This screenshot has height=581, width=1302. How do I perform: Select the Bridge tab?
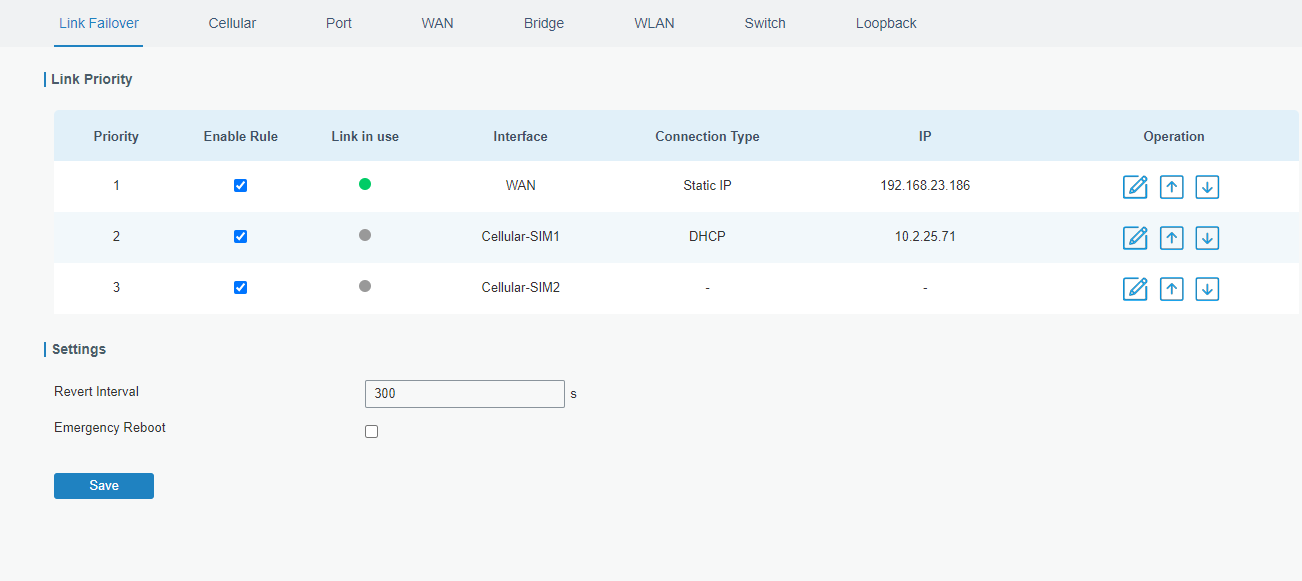click(544, 23)
